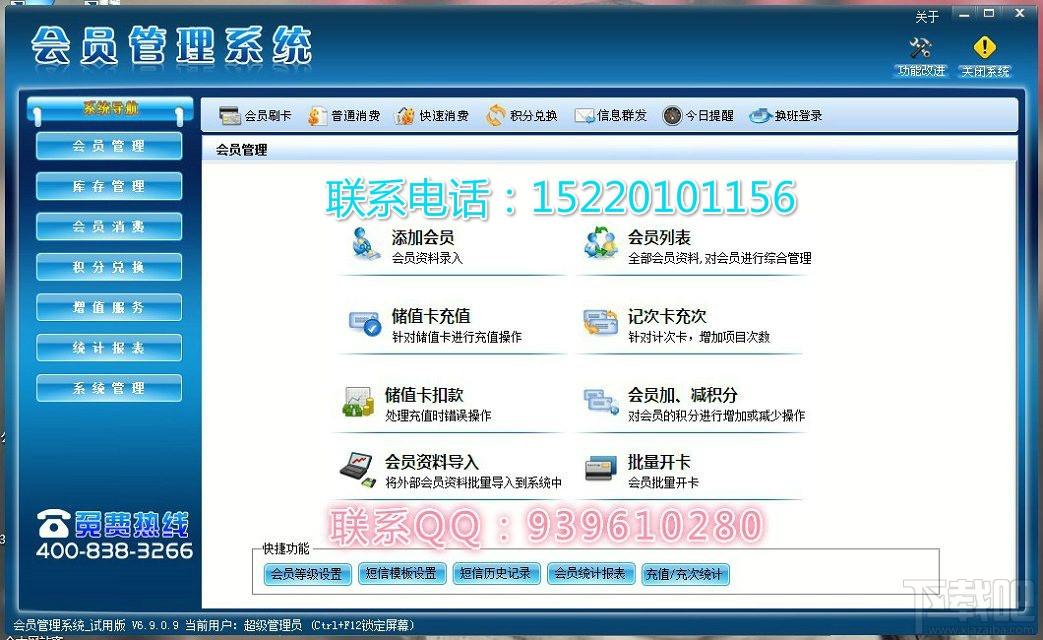Screen dimensions: 1043x640
Task: Click the 批量开卡 card icon
Action: pos(601,468)
